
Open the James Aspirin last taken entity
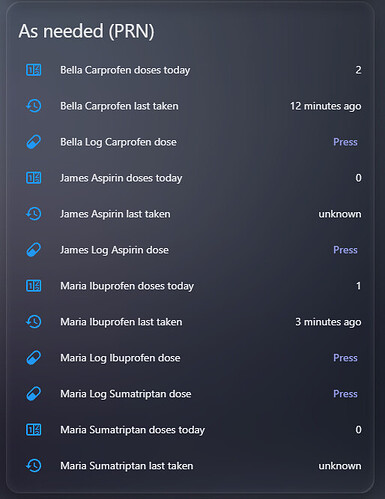pyautogui.click(x=115, y=214)
